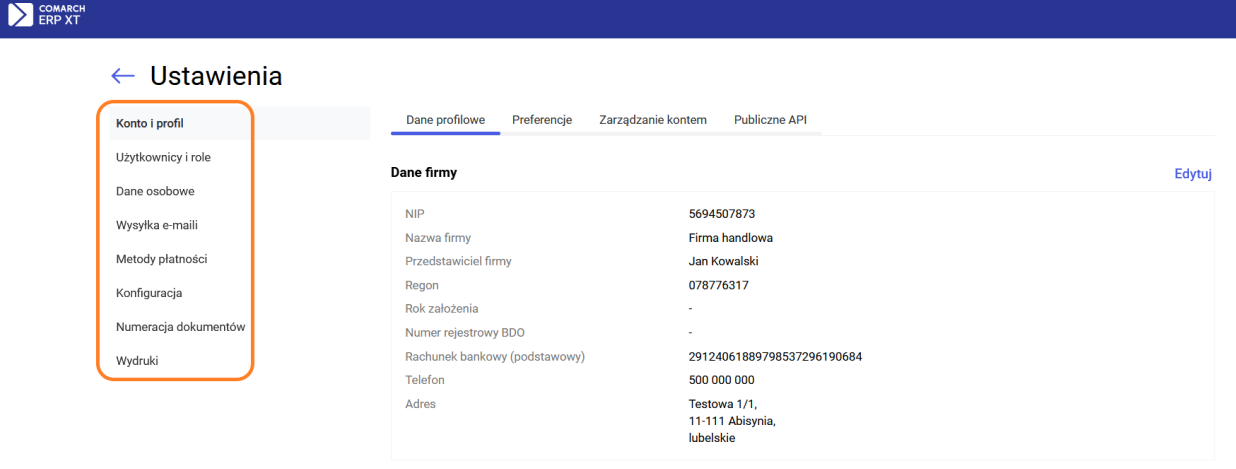Image resolution: width=1236 pixels, height=469 pixels.
Task: Switch to the Preferencje tab
Action: 542,120
